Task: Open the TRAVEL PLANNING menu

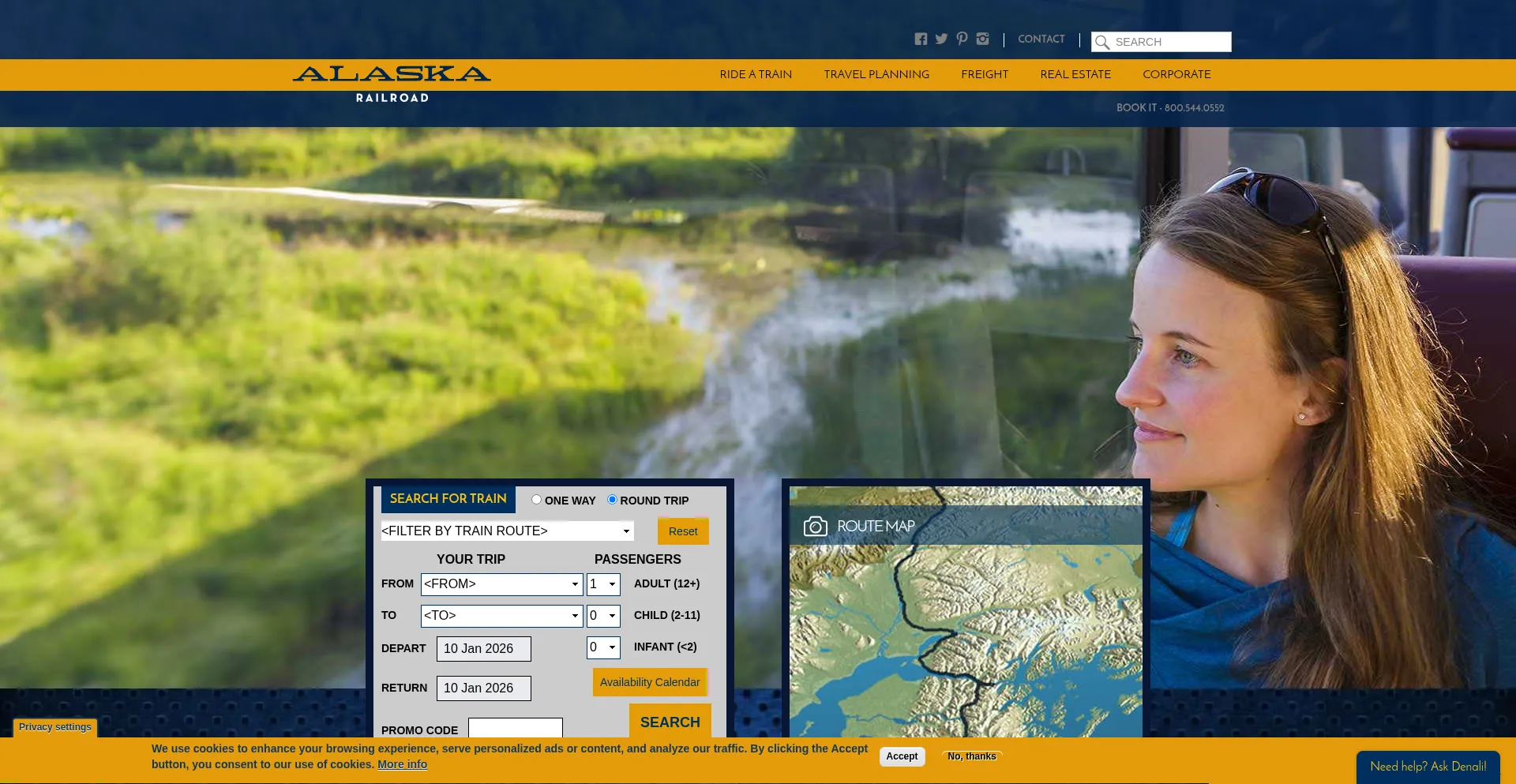Action: pyautogui.click(x=876, y=74)
